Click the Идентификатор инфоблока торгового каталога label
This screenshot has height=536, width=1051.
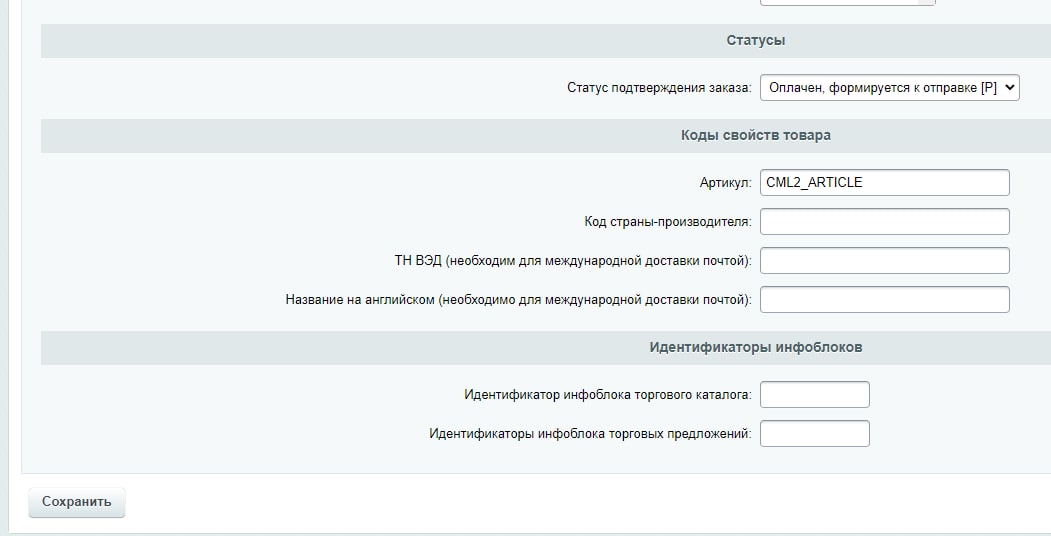click(608, 395)
